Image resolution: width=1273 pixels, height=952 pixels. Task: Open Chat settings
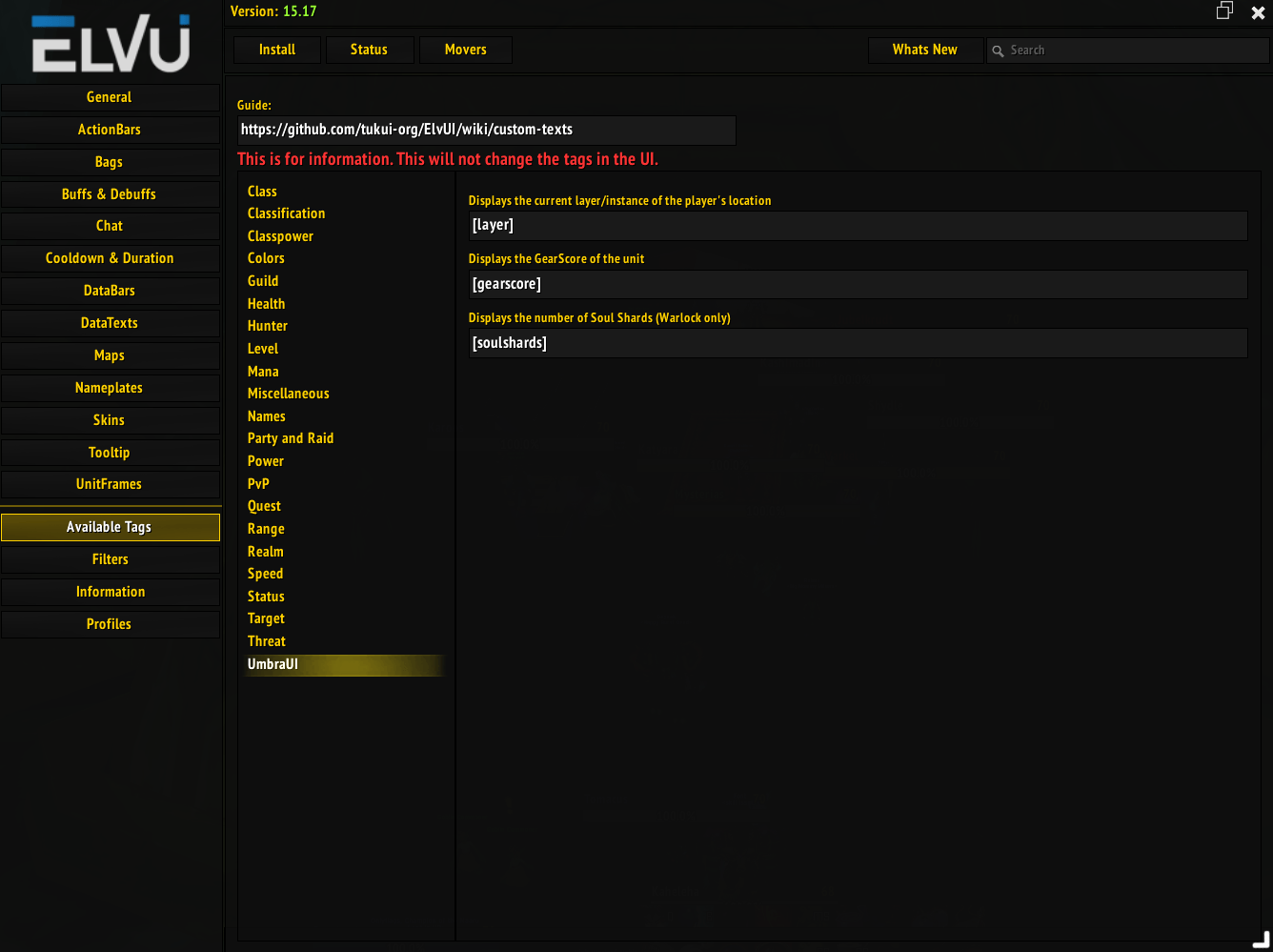coord(110,226)
